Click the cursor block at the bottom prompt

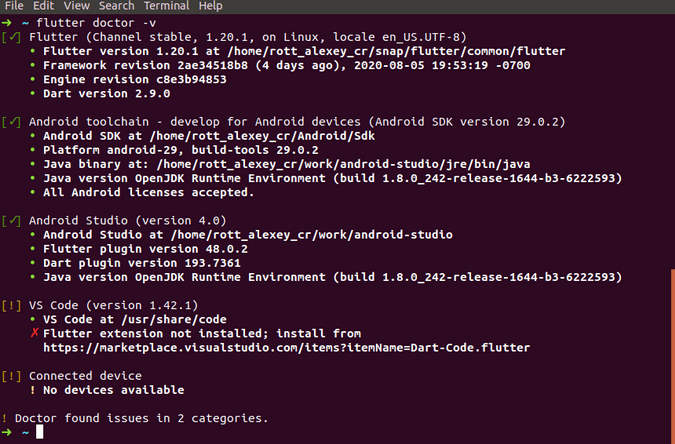[40, 432]
